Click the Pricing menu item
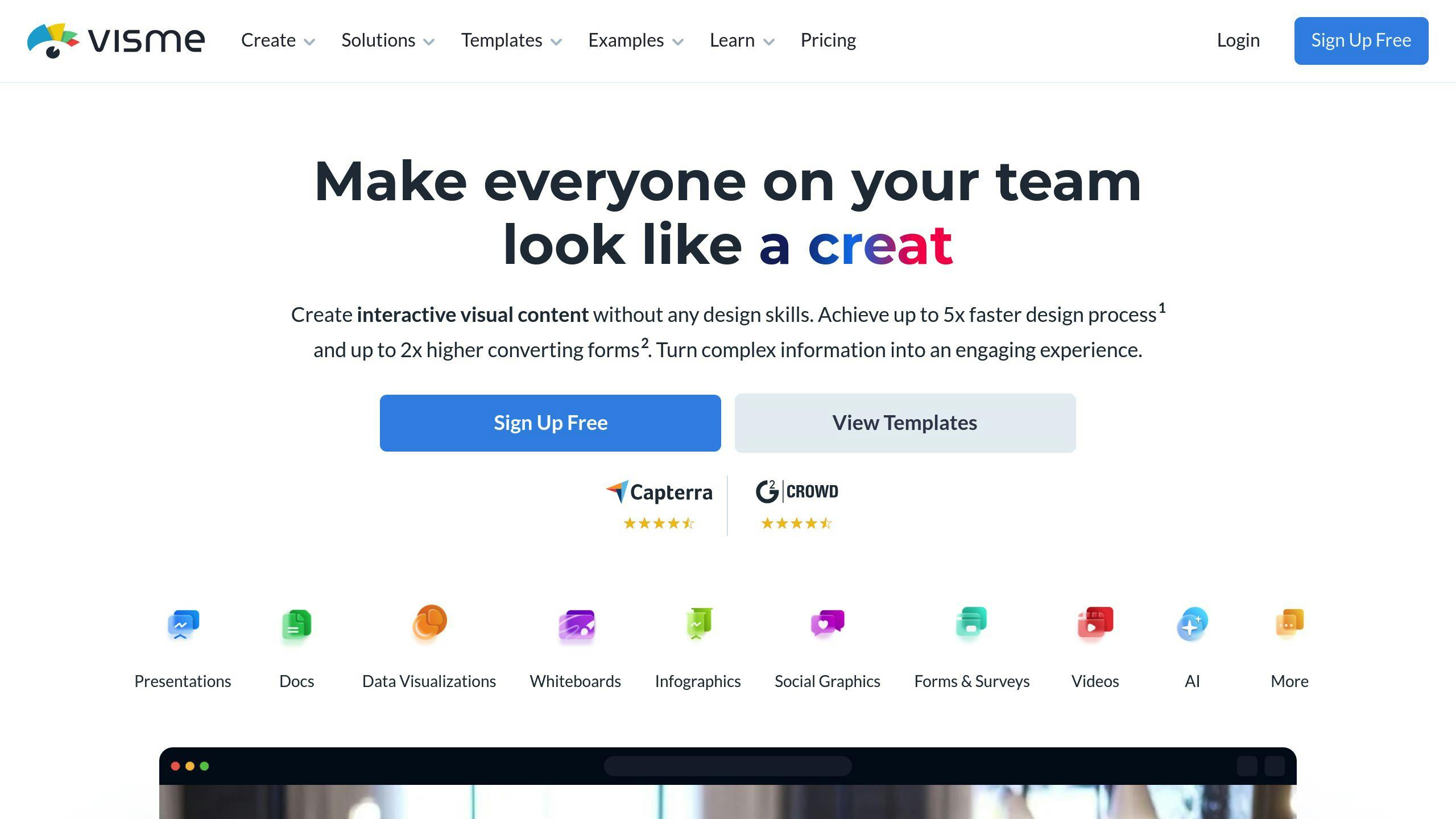The height and width of the screenshot is (819, 1456). (827, 40)
